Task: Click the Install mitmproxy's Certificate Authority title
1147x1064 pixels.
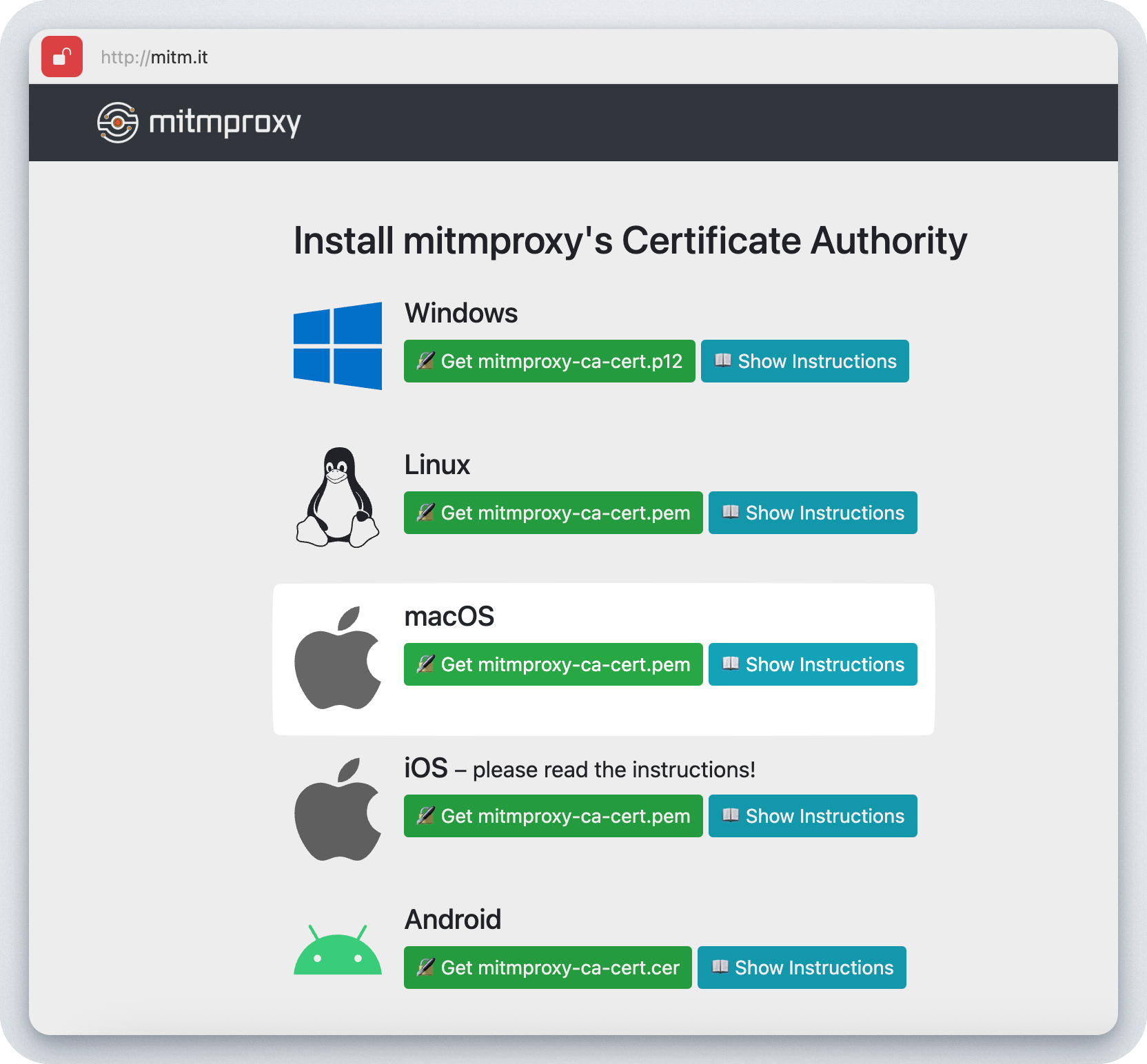Action: tap(630, 241)
